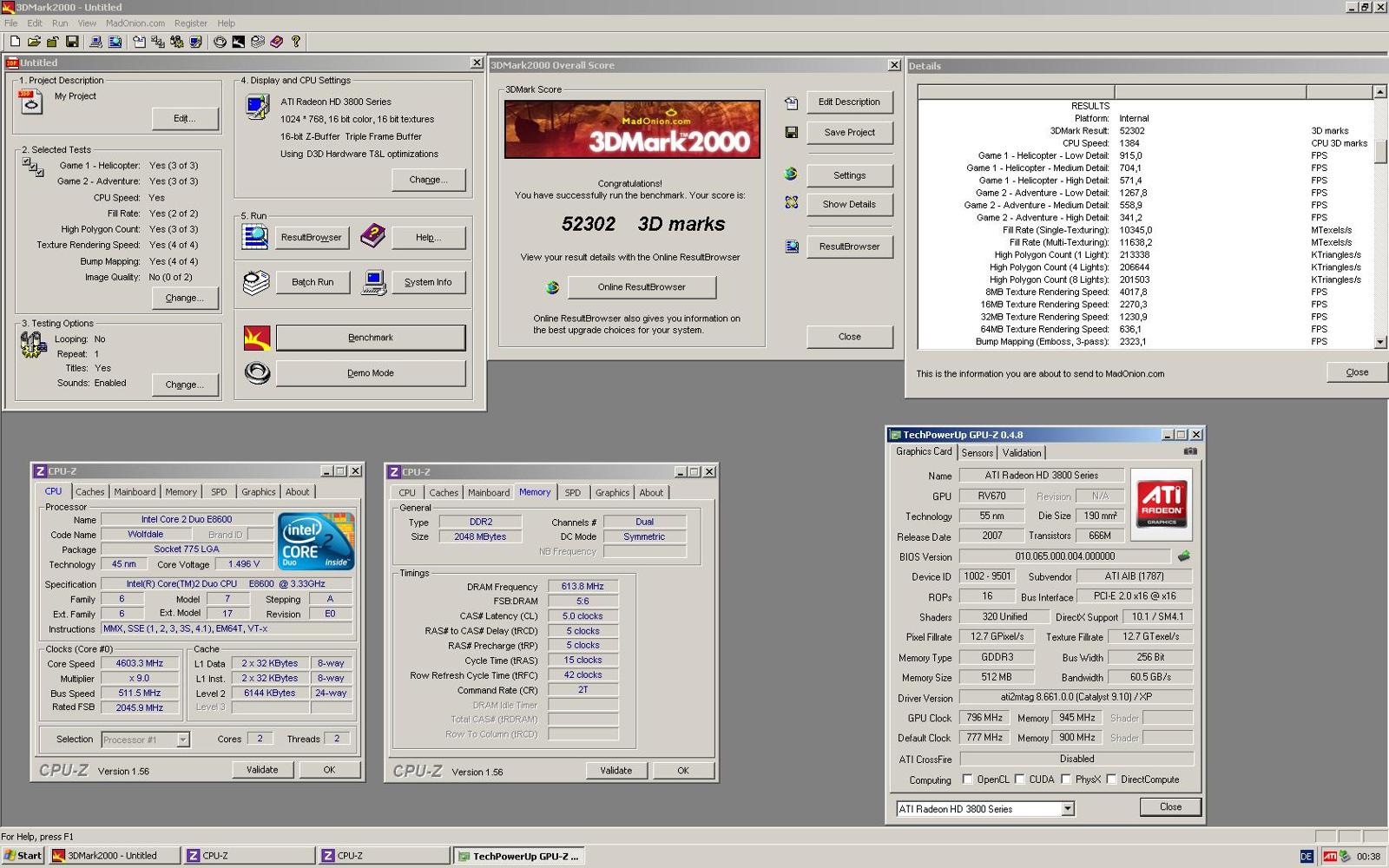The width and height of the screenshot is (1389, 868).
Task: Click the Save floppy disk toolbar icon
Action: tap(72, 41)
